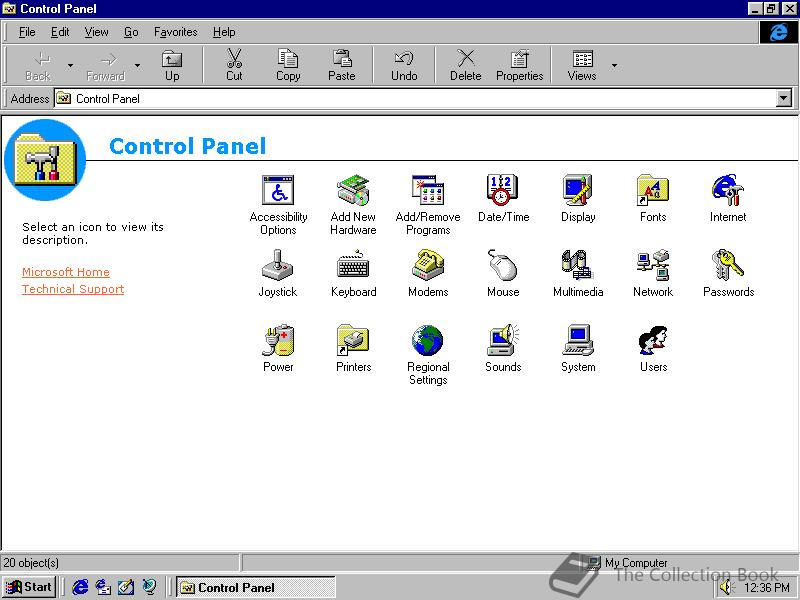Click the Start button
The height and width of the screenshot is (600, 800).
[x=29, y=587]
